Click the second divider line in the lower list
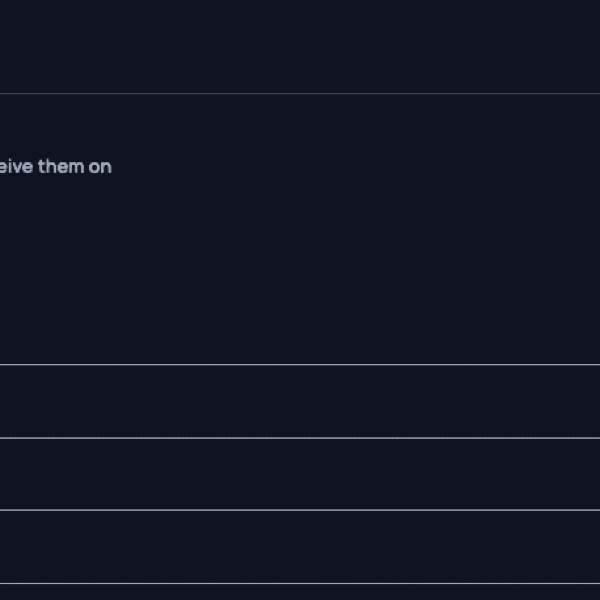Image resolution: width=600 pixels, height=600 pixels. pos(300,438)
